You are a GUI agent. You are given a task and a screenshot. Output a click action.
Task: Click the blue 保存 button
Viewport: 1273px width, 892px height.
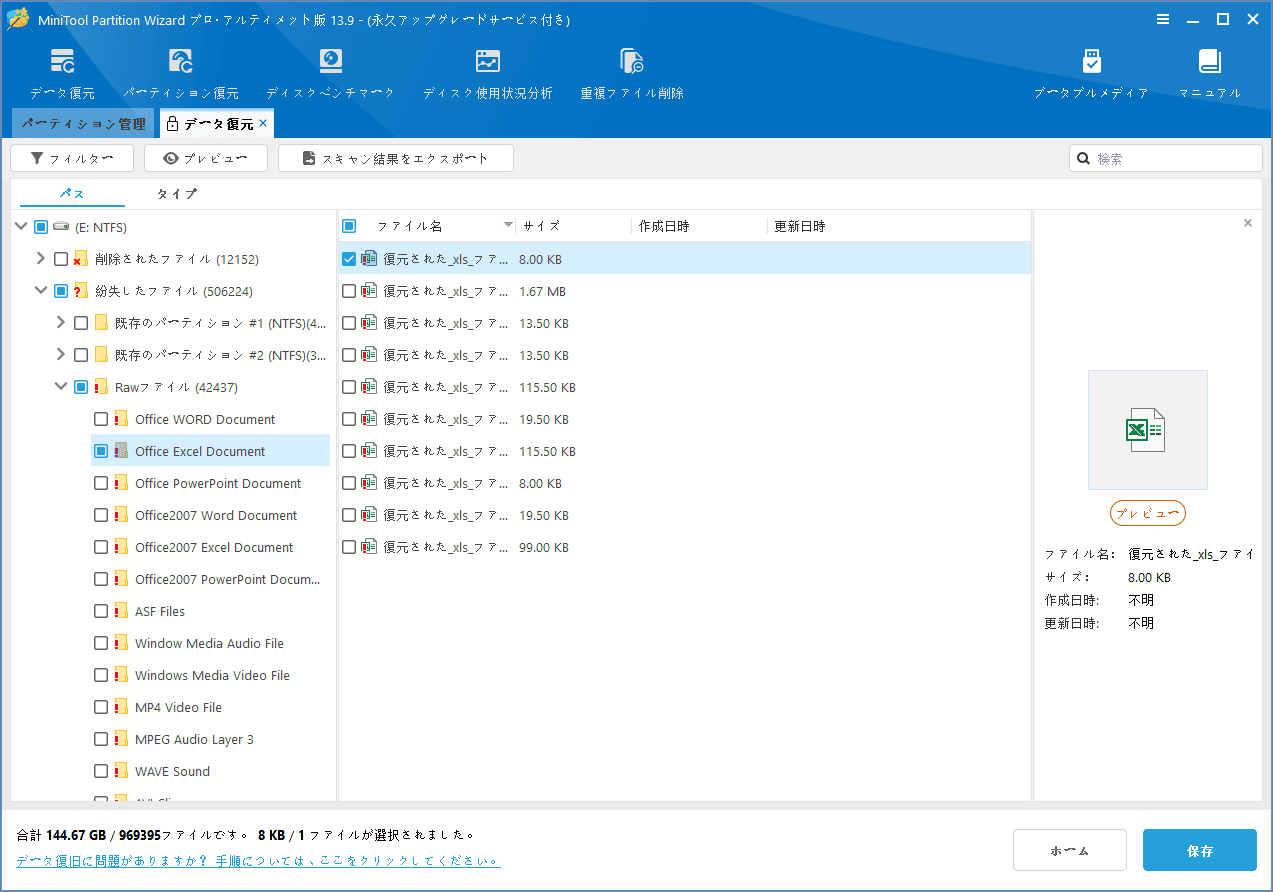(x=1200, y=851)
